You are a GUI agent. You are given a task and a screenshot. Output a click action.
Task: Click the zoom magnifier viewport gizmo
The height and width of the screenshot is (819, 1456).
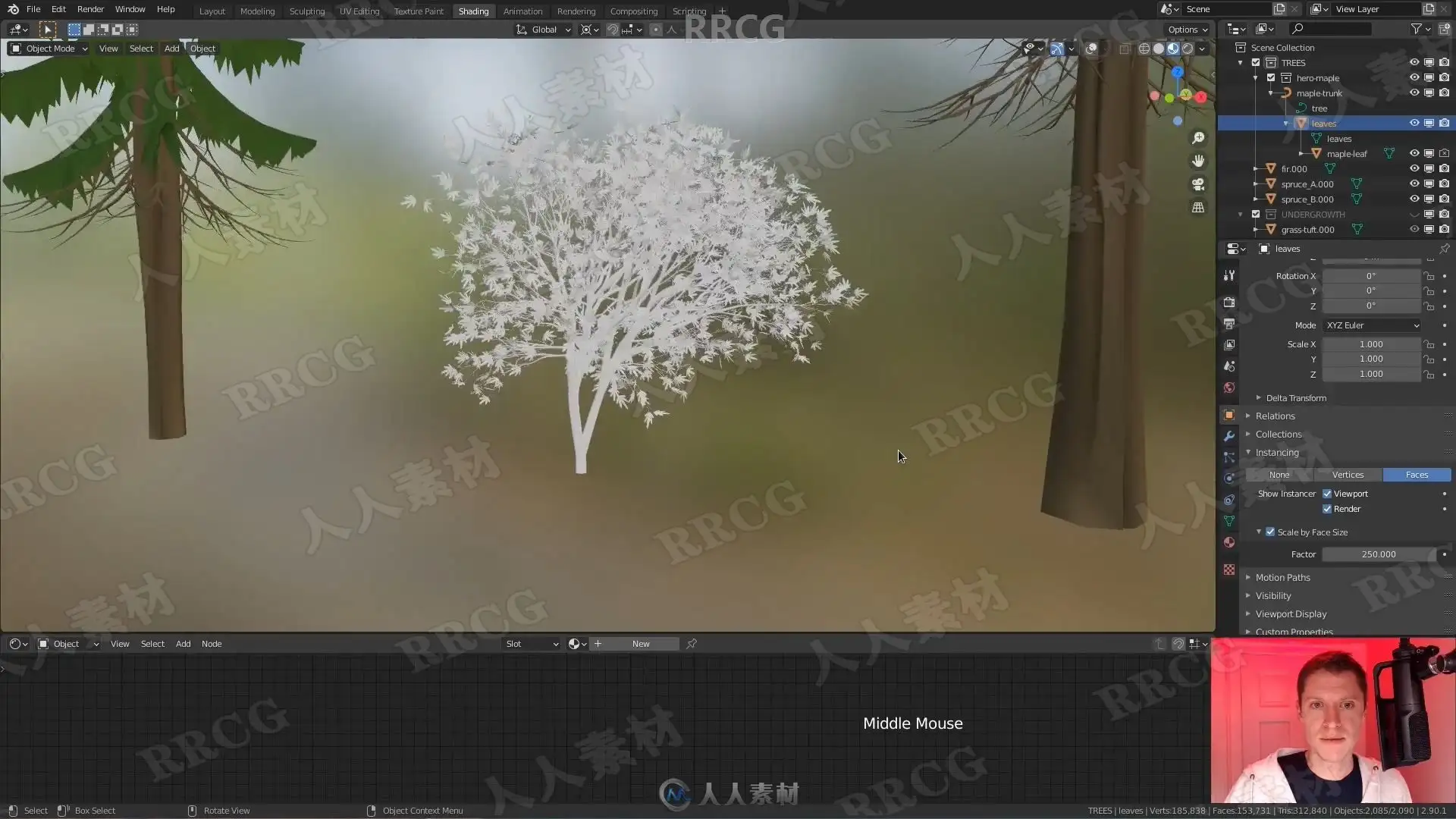pyautogui.click(x=1198, y=138)
